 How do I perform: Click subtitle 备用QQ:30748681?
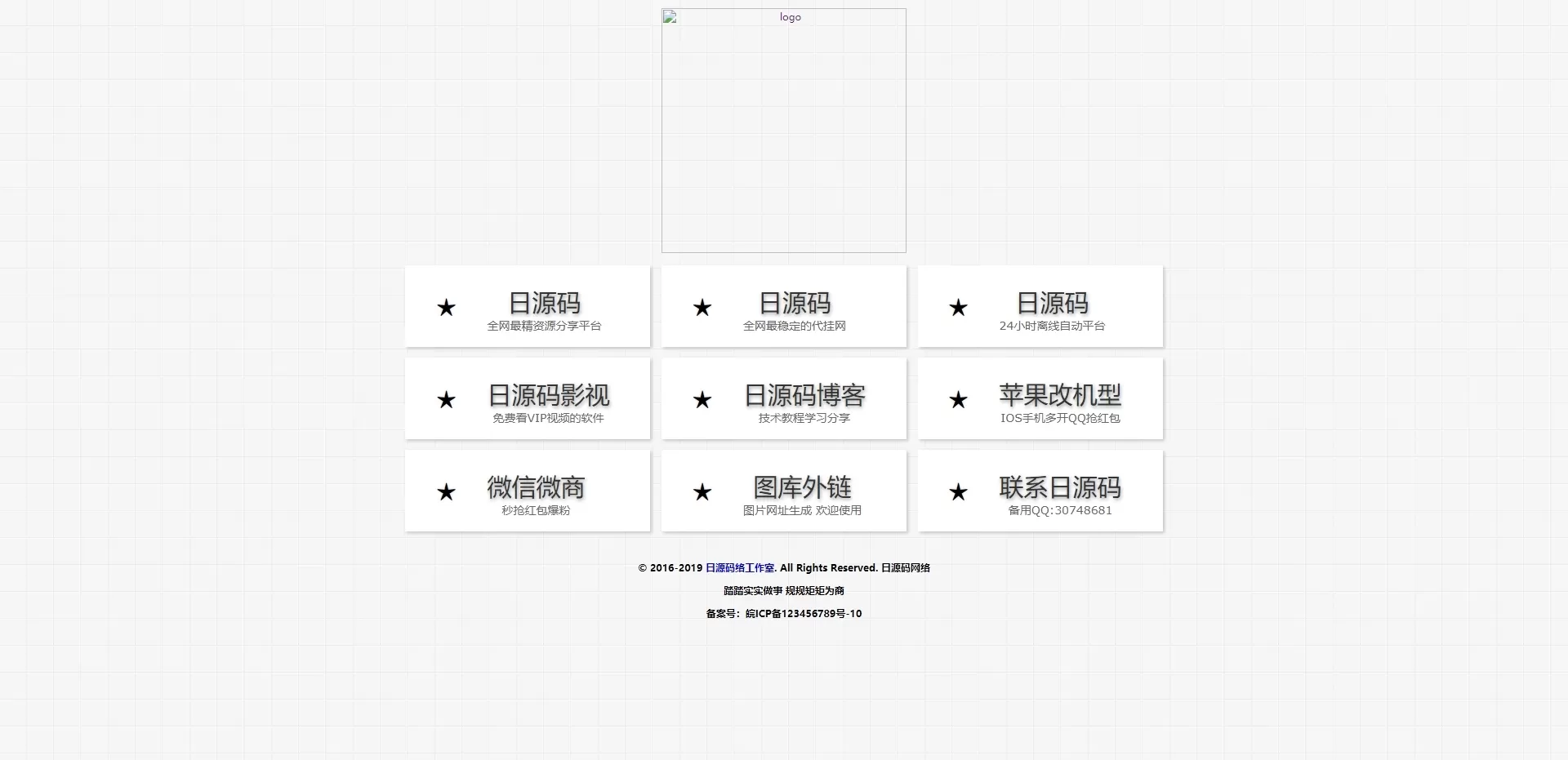tap(1060, 510)
